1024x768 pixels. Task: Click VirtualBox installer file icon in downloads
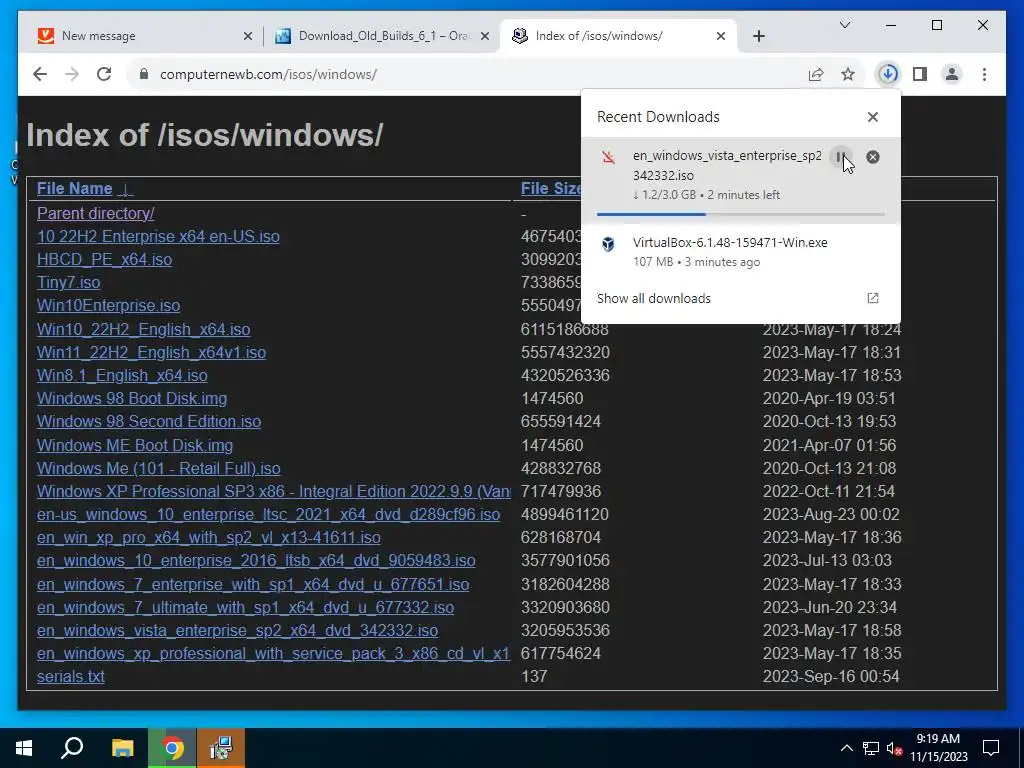(608, 244)
